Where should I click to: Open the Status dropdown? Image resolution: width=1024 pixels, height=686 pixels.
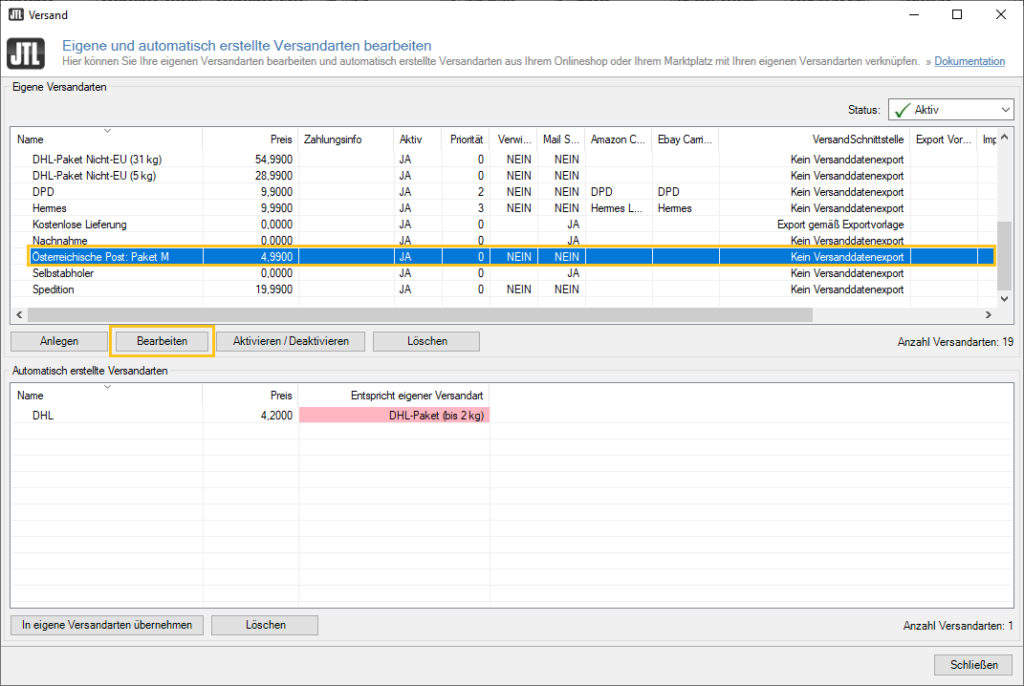coord(1004,110)
